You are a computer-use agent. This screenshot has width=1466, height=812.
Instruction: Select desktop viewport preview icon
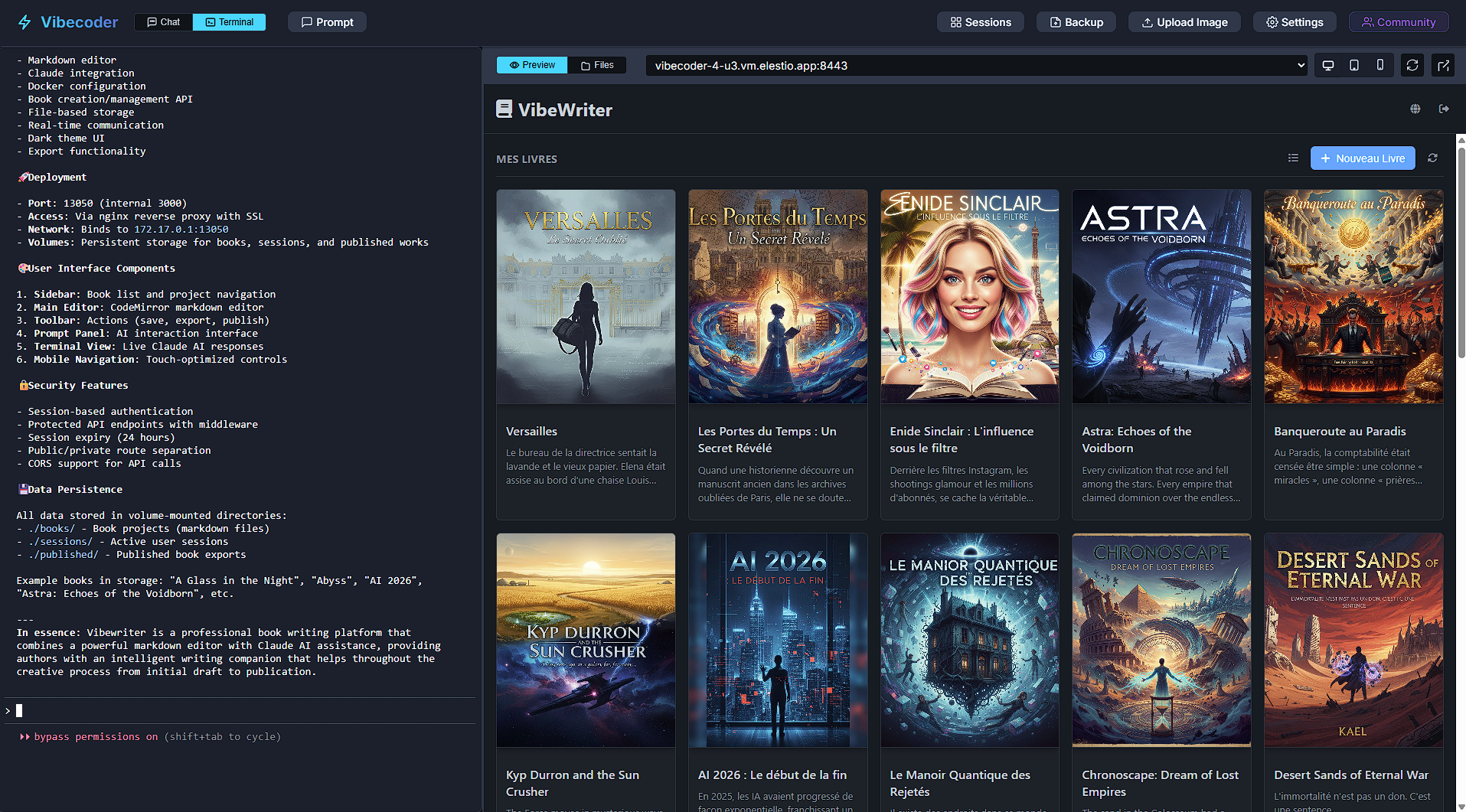pos(1328,66)
